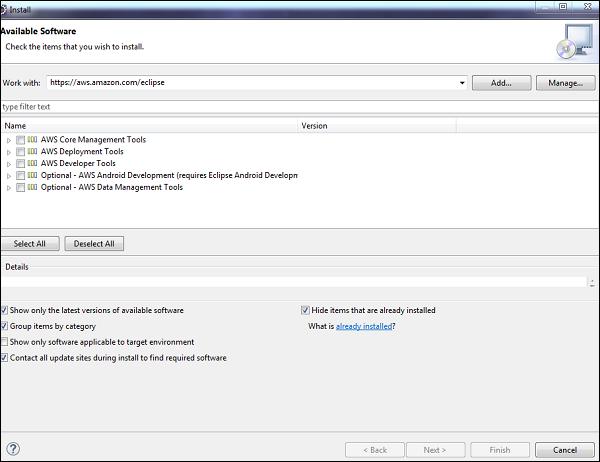Select Optional - AWS Data Management Tools text
The height and width of the screenshot is (462, 600).
coord(112,187)
